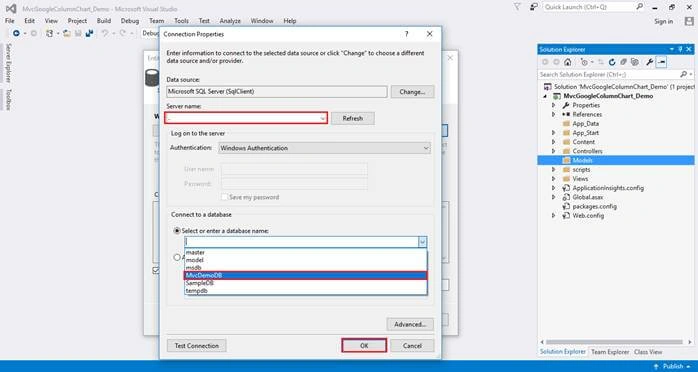
Task: Click the New Project toolbar icon
Action: coord(50,33)
